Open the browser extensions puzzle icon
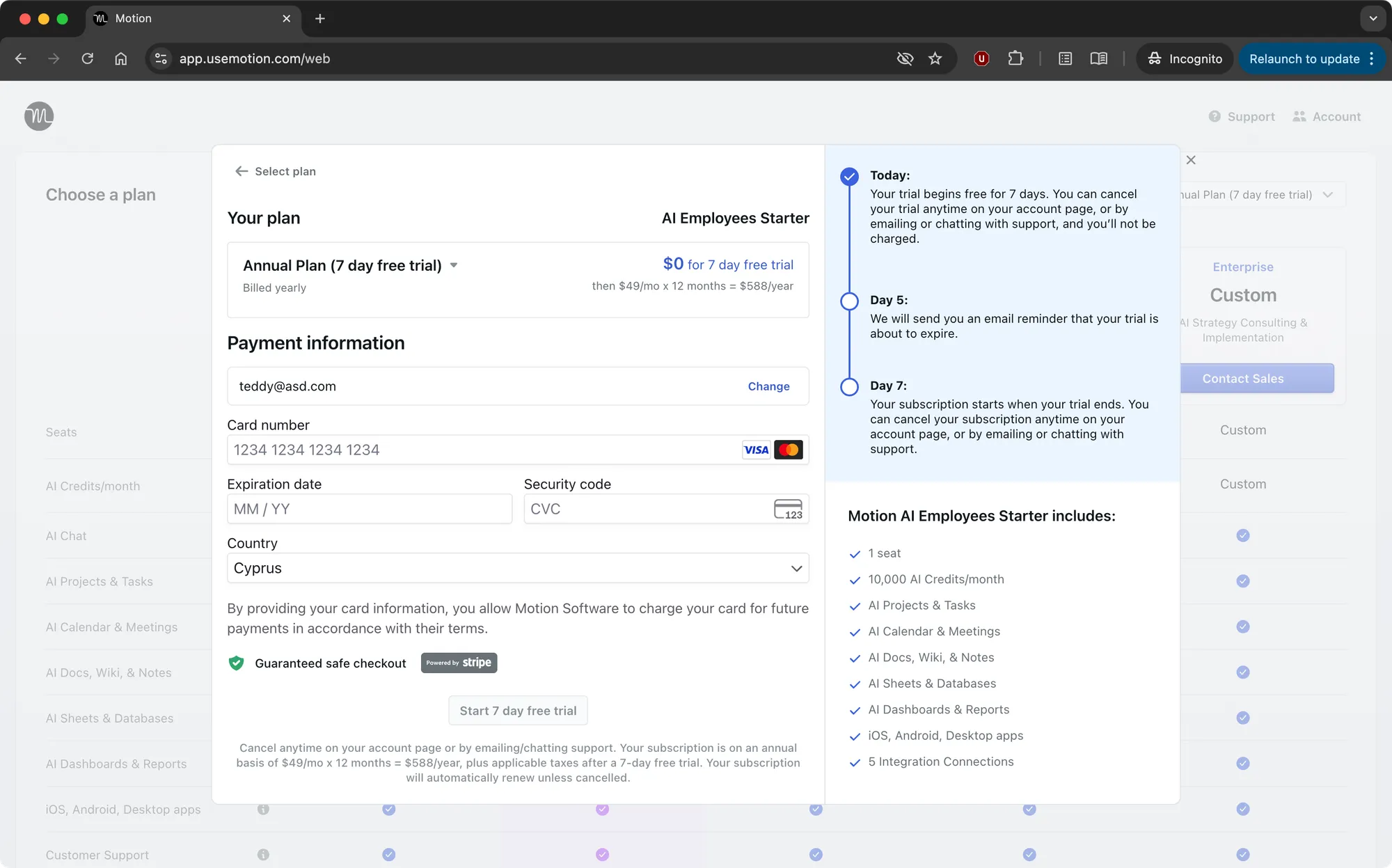This screenshot has height=868, width=1392. coord(1015,58)
